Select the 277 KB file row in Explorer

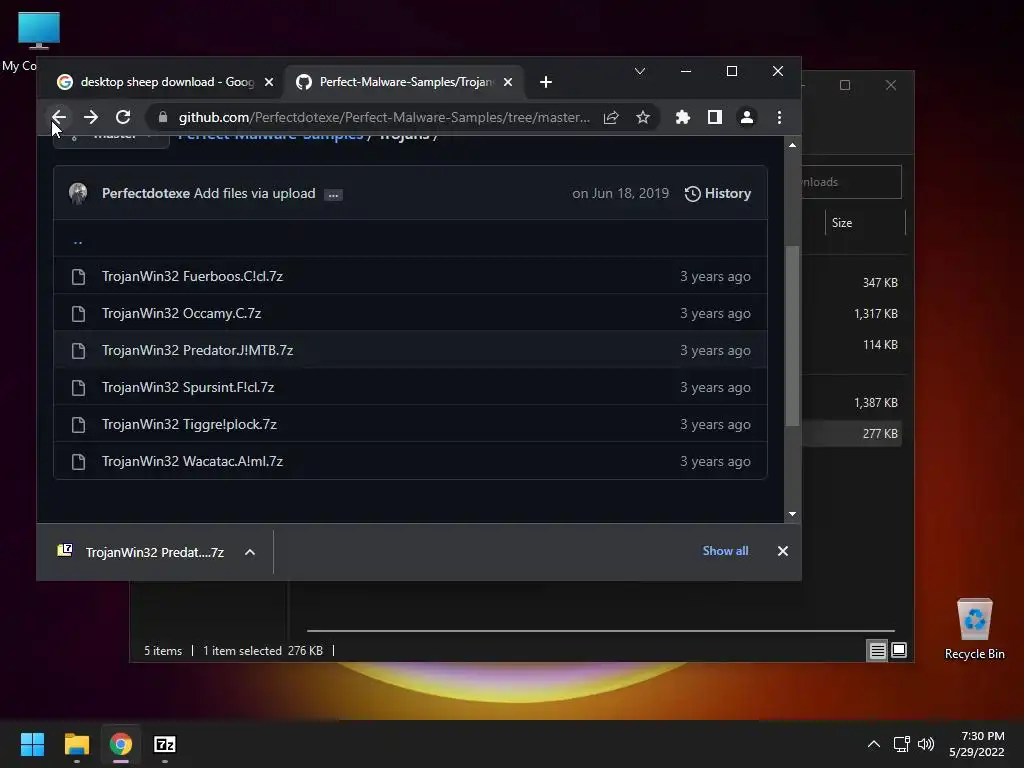[x=852, y=434]
